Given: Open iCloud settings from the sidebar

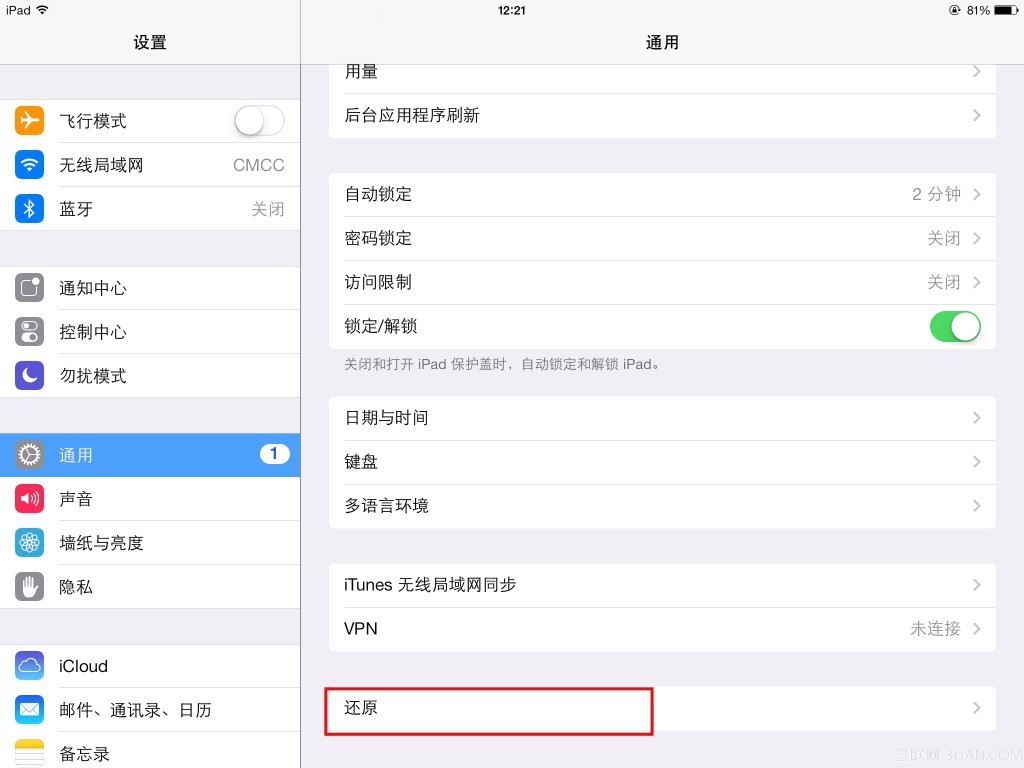Looking at the screenshot, I should 82,666.
